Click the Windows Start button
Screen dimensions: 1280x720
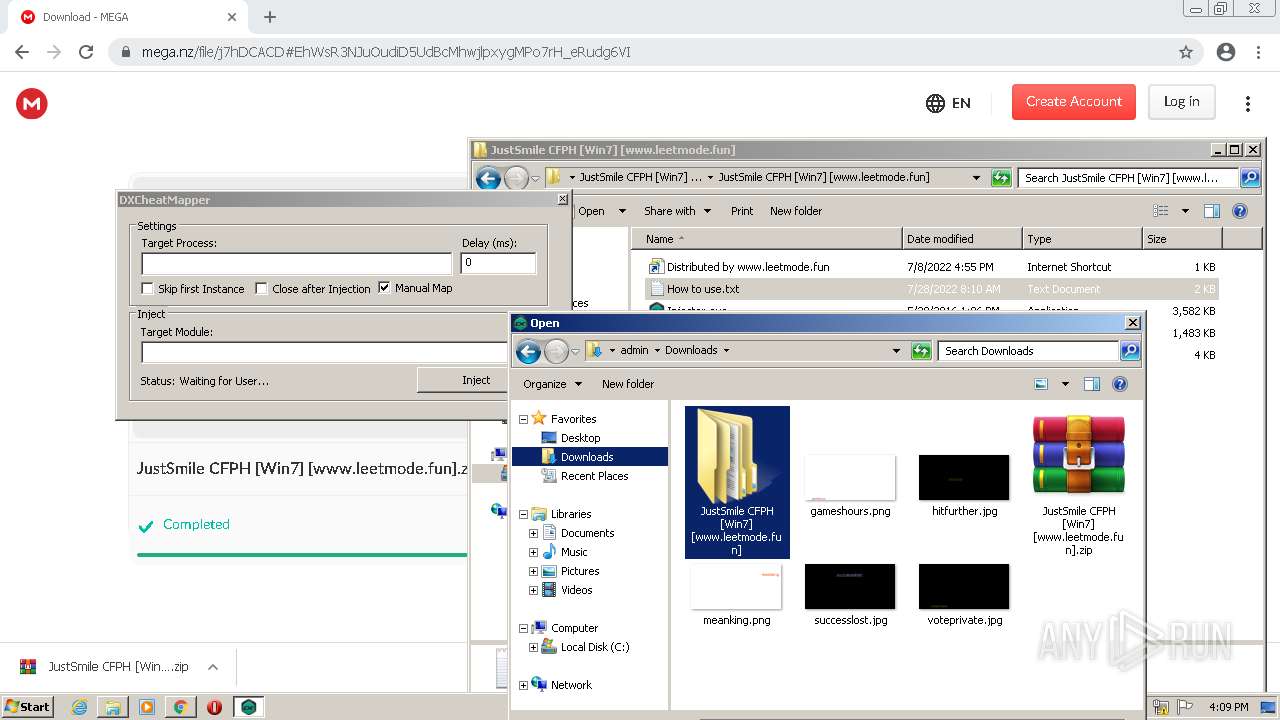click(27, 706)
